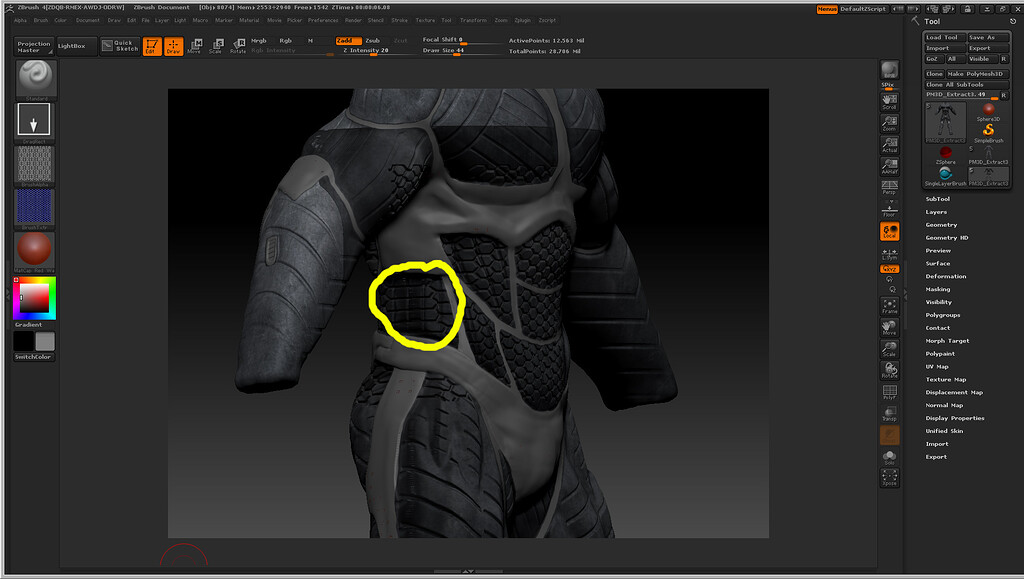The height and width of the screenshot is (579, 1024).
Task: Toggle Edit mode on the top shelf
Action: [151, 45]
